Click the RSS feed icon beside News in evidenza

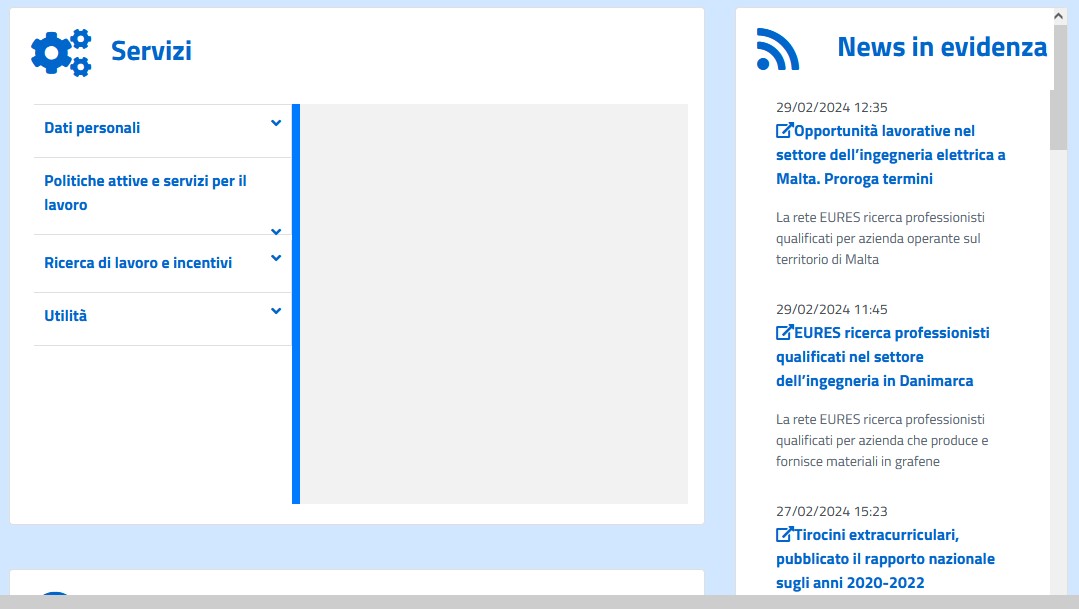778,50
